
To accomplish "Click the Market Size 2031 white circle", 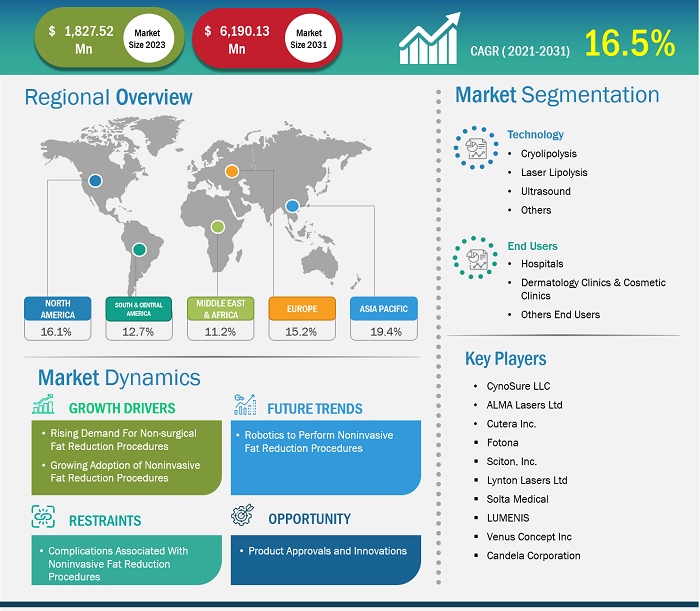I will pos(309,39).
